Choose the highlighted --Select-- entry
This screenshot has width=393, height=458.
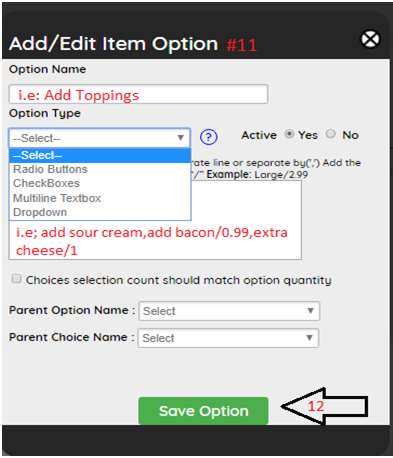pyautogui.click(x=100, y=155)
